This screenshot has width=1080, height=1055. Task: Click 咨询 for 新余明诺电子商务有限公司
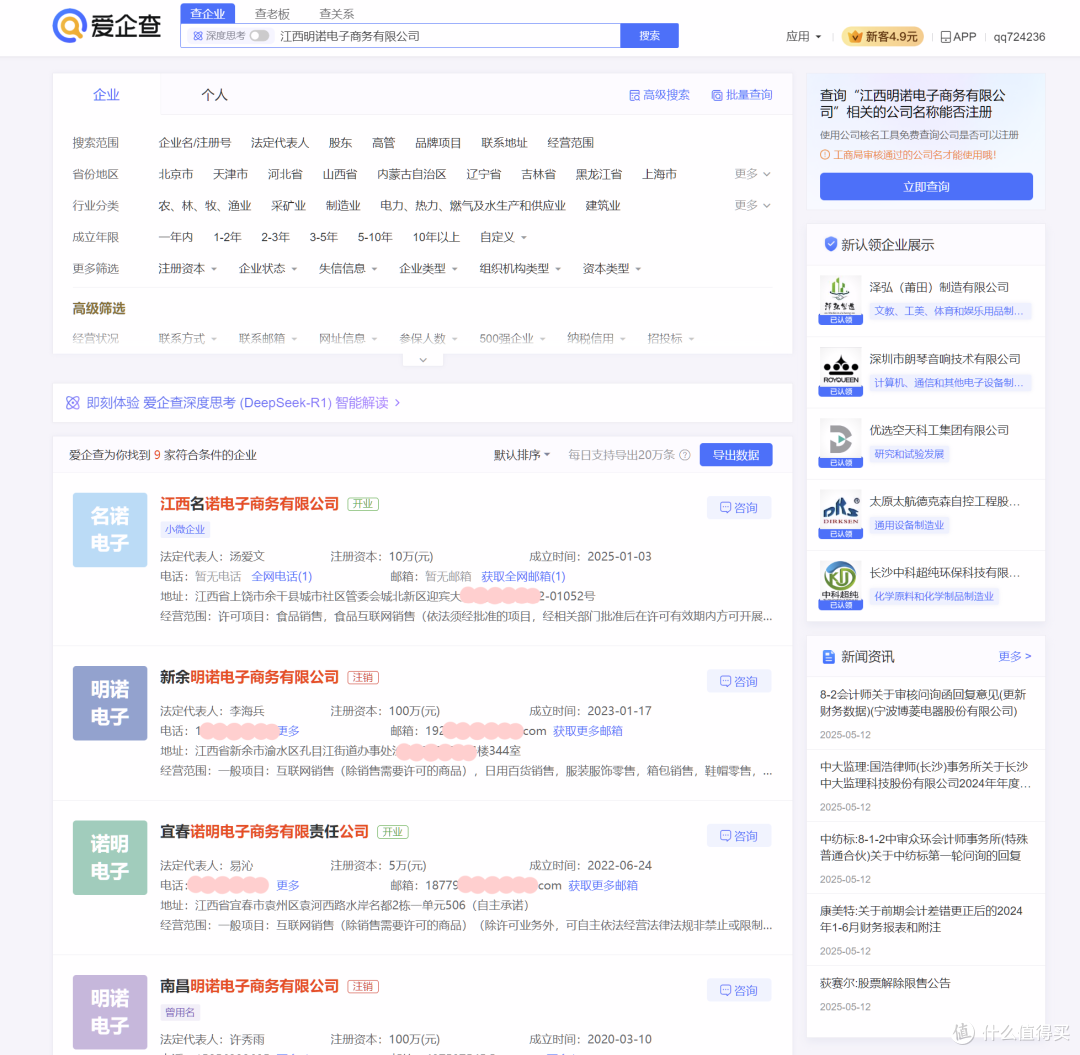(x=738, y=681)
